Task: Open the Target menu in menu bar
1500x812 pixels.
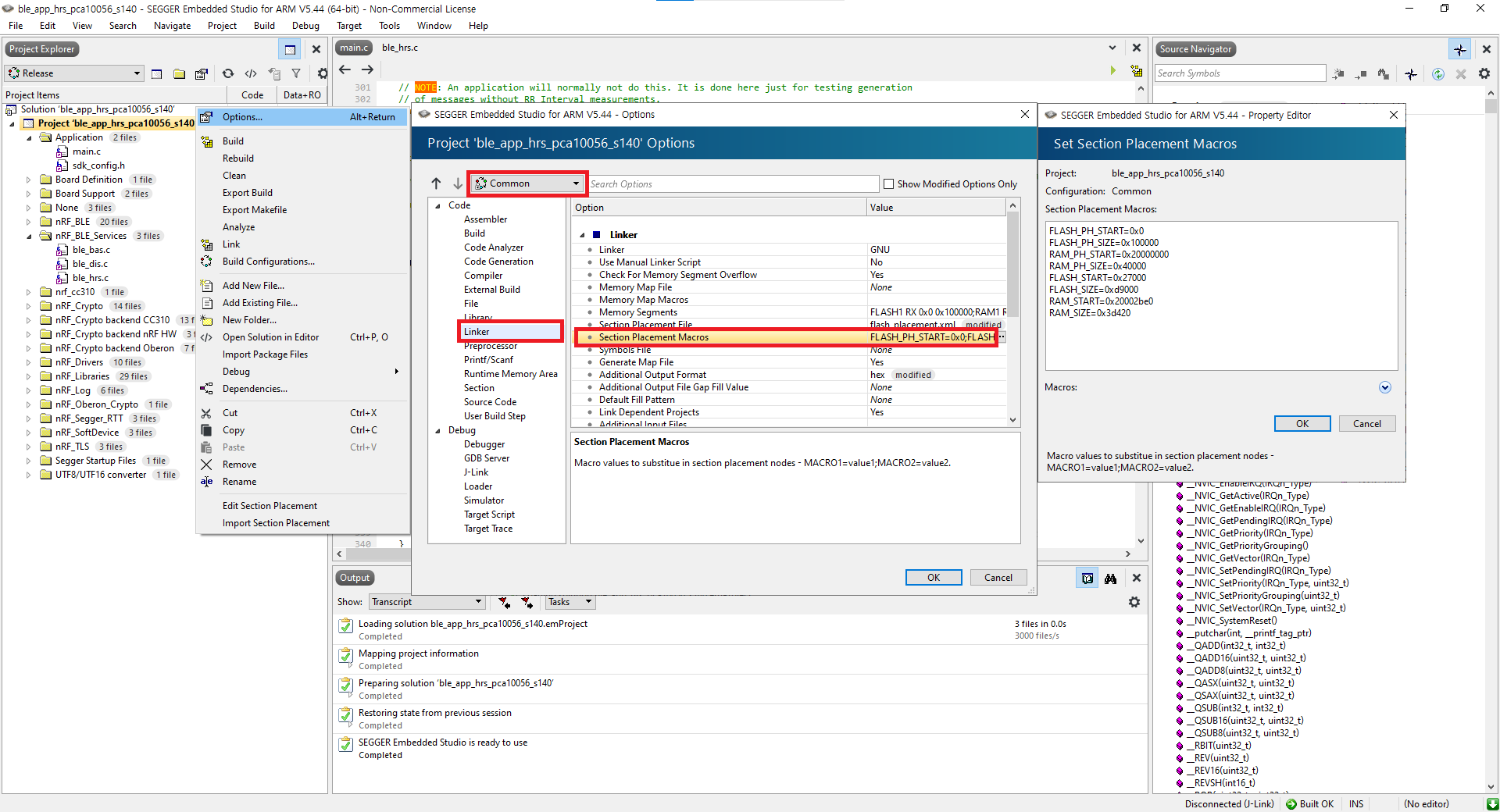Action: click(349, 26)
